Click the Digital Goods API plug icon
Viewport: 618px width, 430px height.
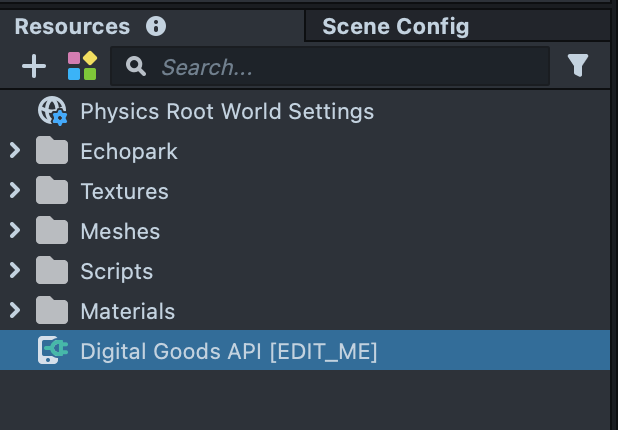[52, 351]
